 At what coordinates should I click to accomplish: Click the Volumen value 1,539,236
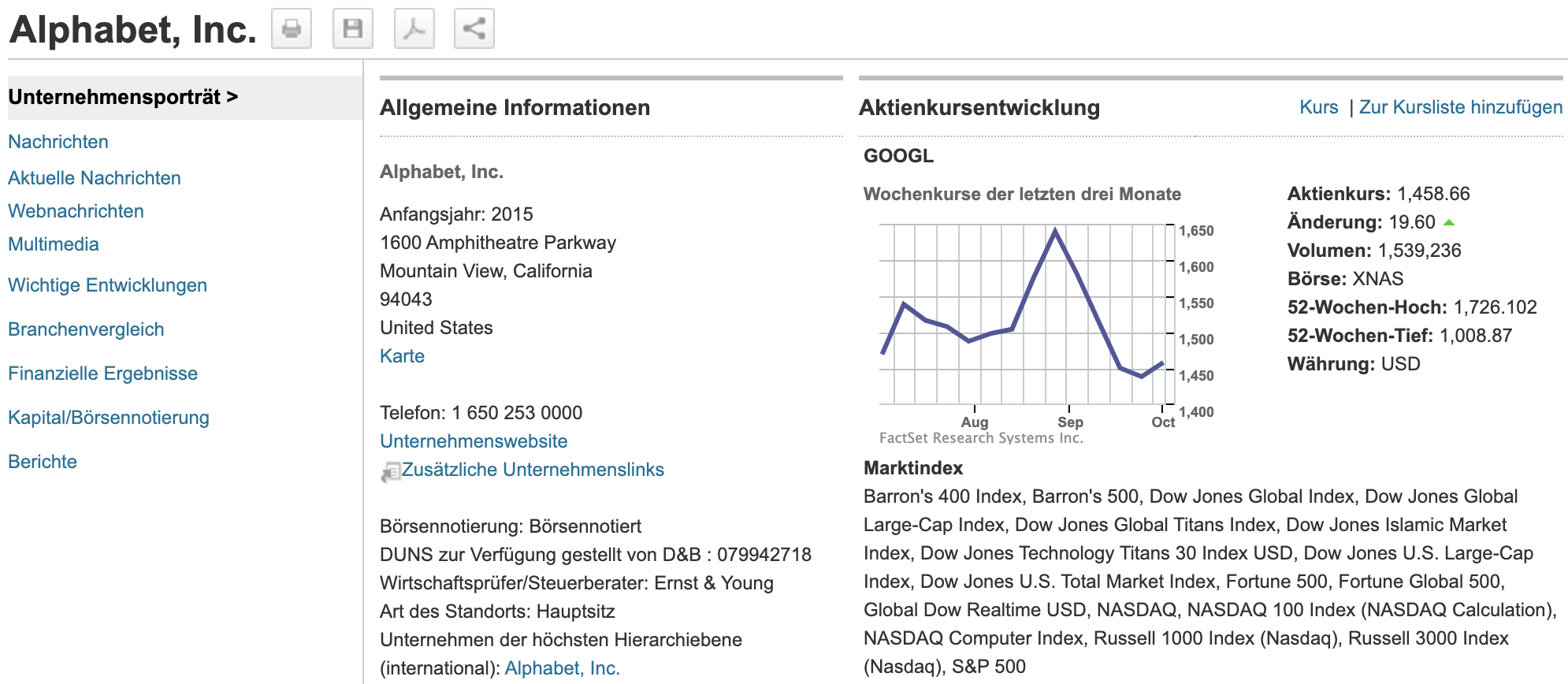[1419, 251]
